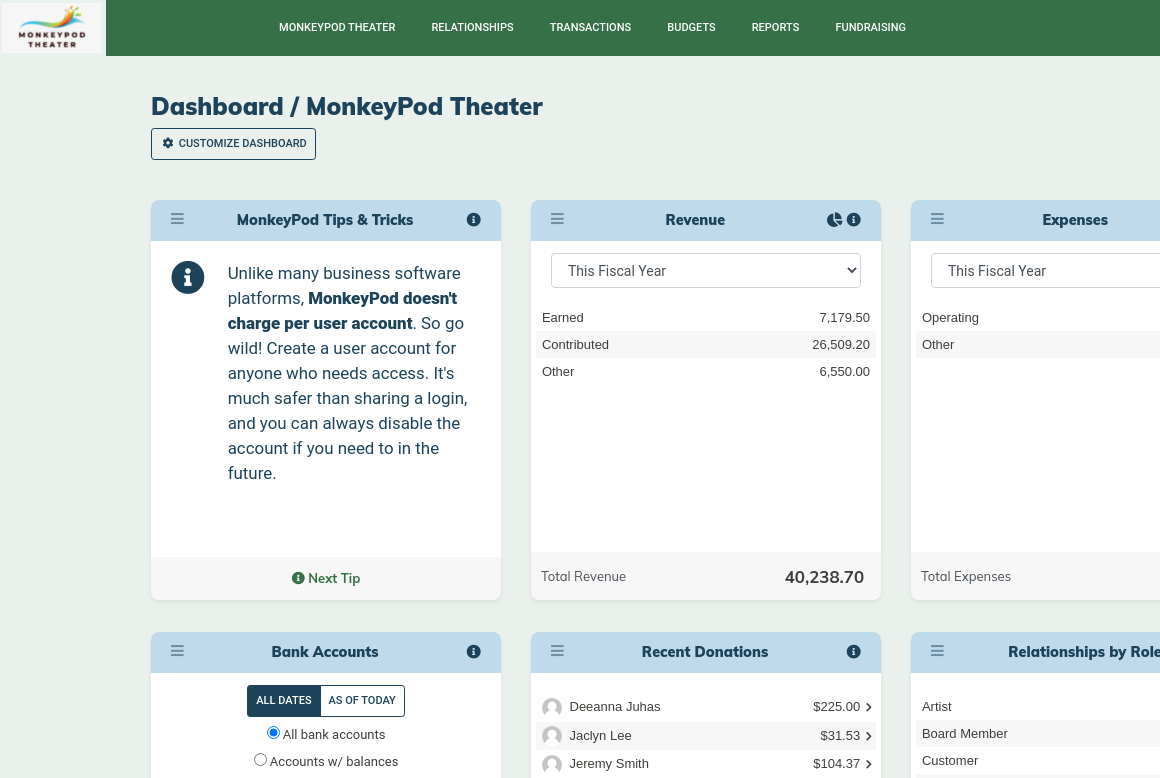Viewport: 1160px width, 778px height.
Task: Open the MonkeyPod Theater menu
Action: (x=337, y=27)
